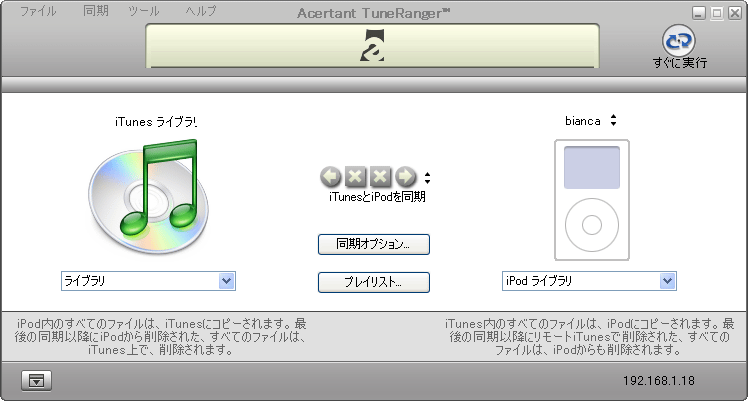Click right description starting iTunes内のすべてのファイル

(589, 337)
